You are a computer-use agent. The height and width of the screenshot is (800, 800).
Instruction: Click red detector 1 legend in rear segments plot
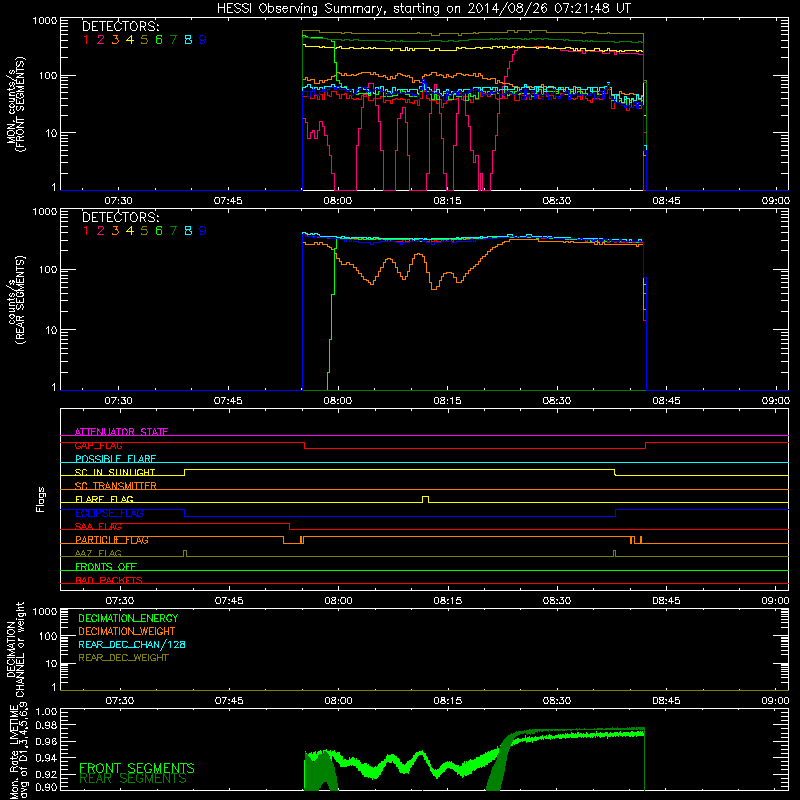tap(86, 231)
